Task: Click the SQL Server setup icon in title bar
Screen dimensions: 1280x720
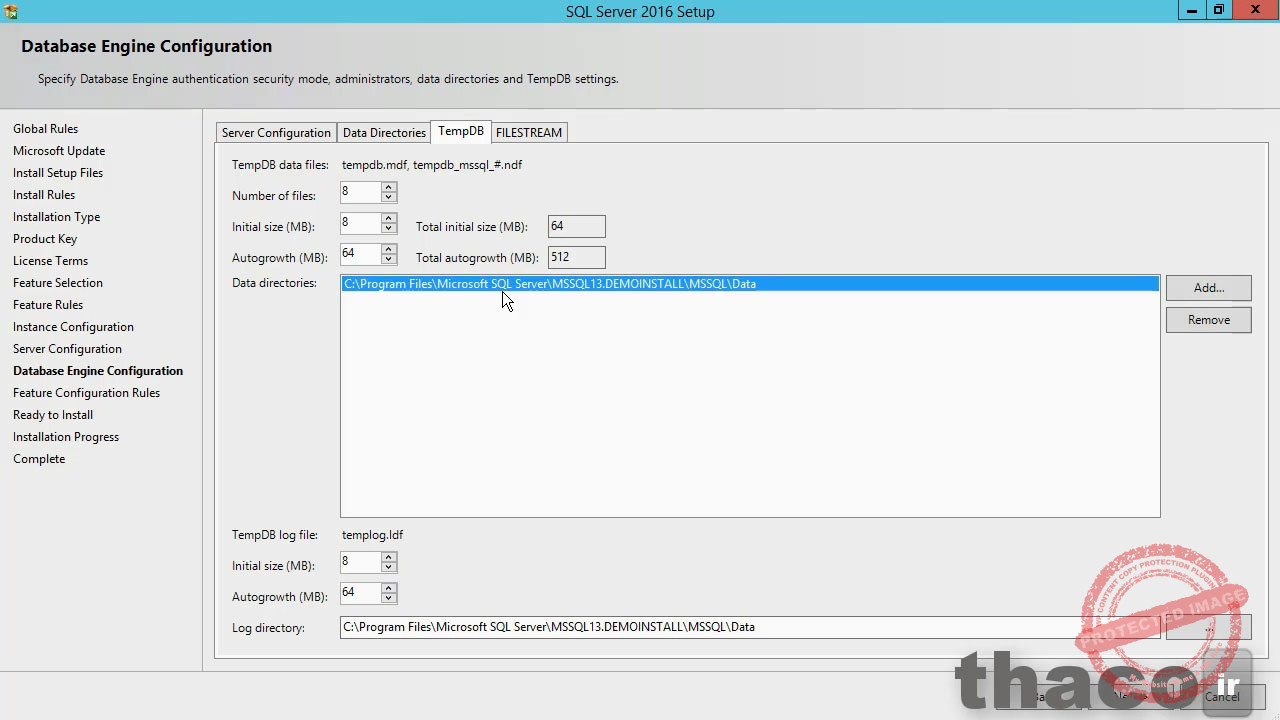Action: click(x=10, y=11)
